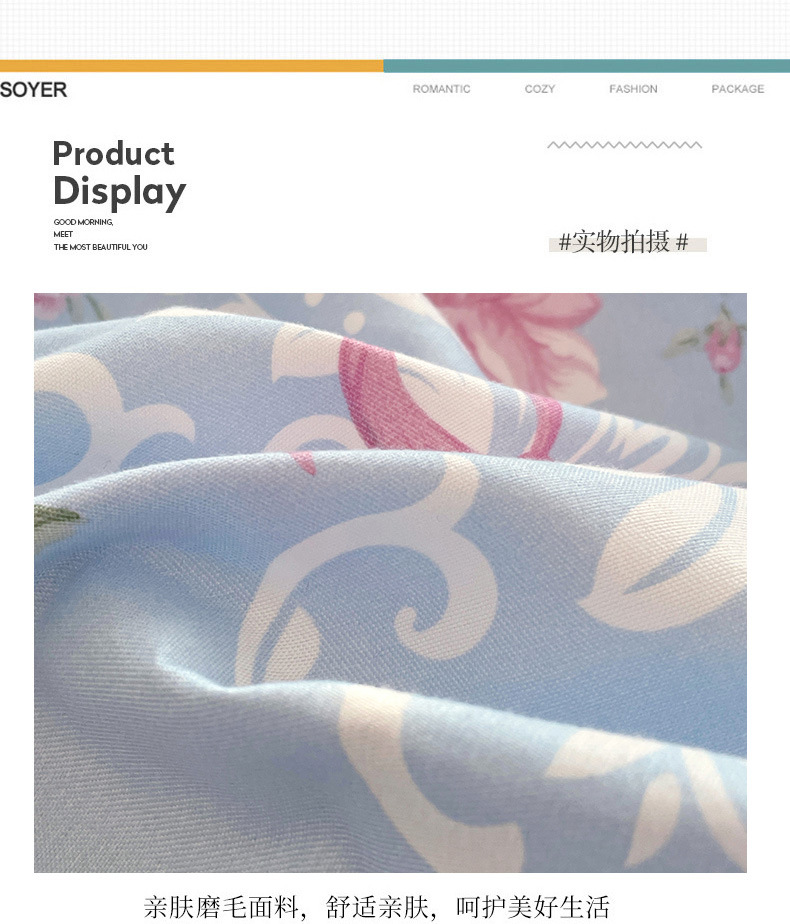Click the GOOD MORNING tagline text
This screenshot has height=924, width=790.
[x=83, y=222]
